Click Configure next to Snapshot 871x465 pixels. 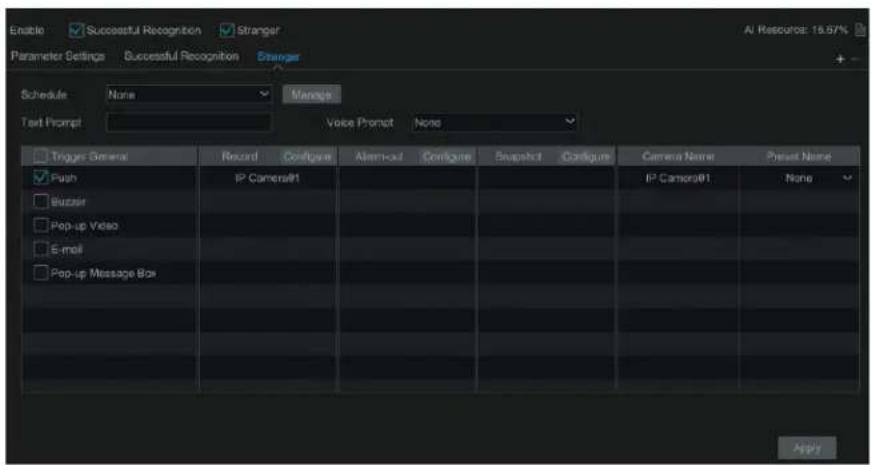tap(586, 157)
